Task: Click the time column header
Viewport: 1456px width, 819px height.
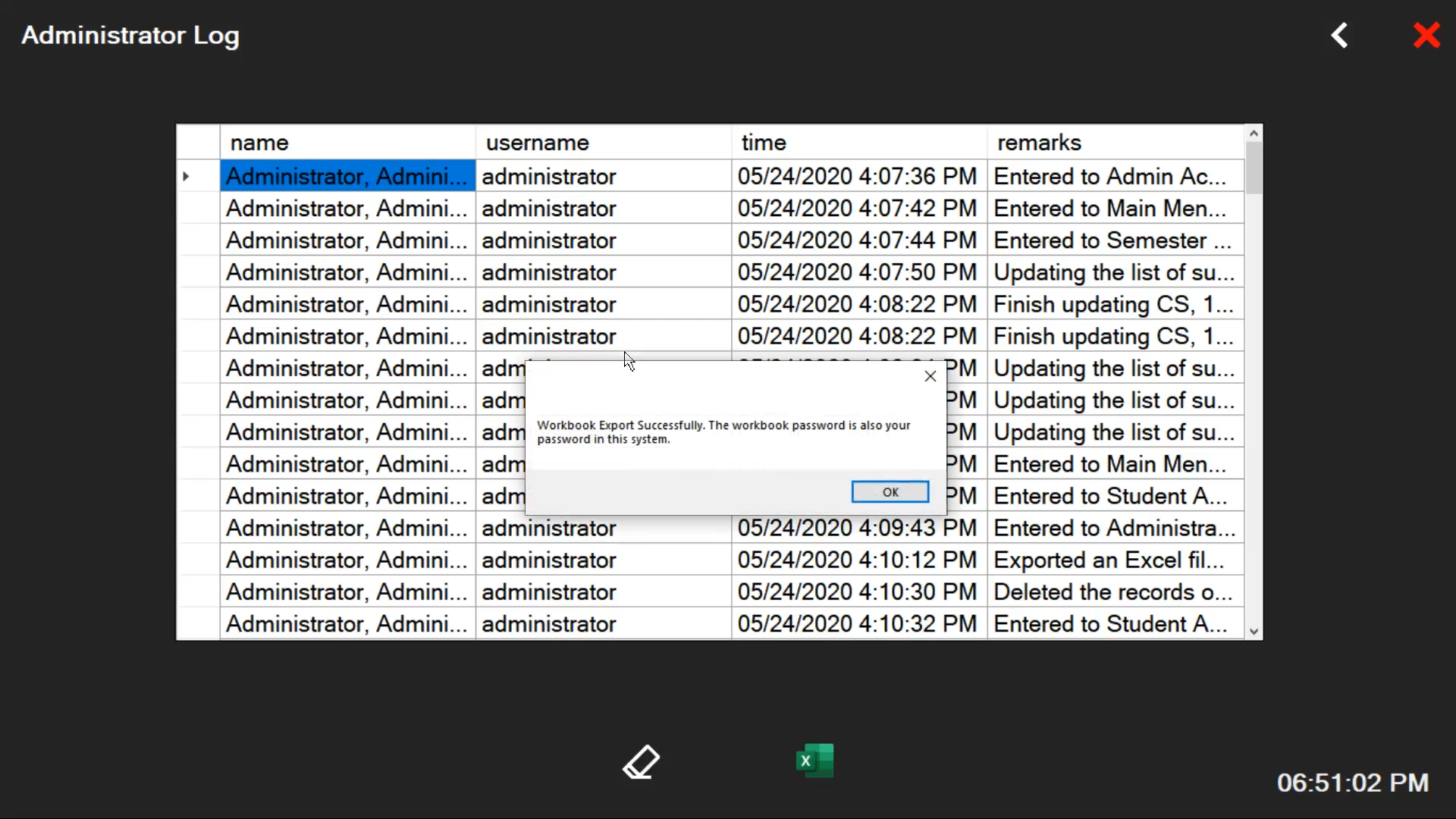Action: click(858, 143)
